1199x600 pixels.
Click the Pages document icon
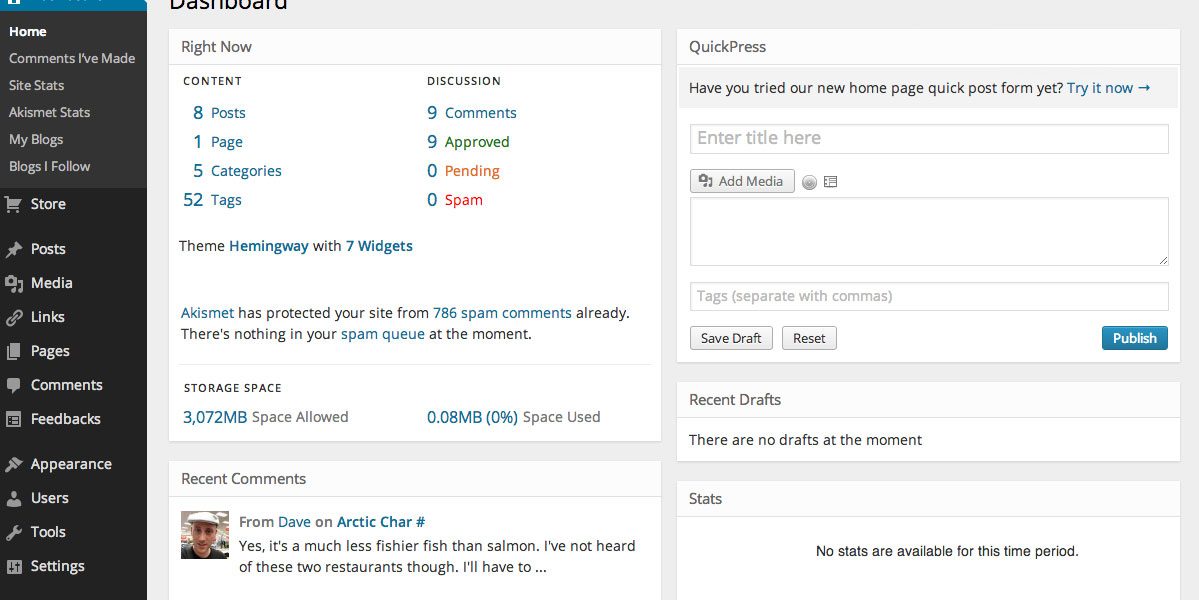tap(13, 351)
